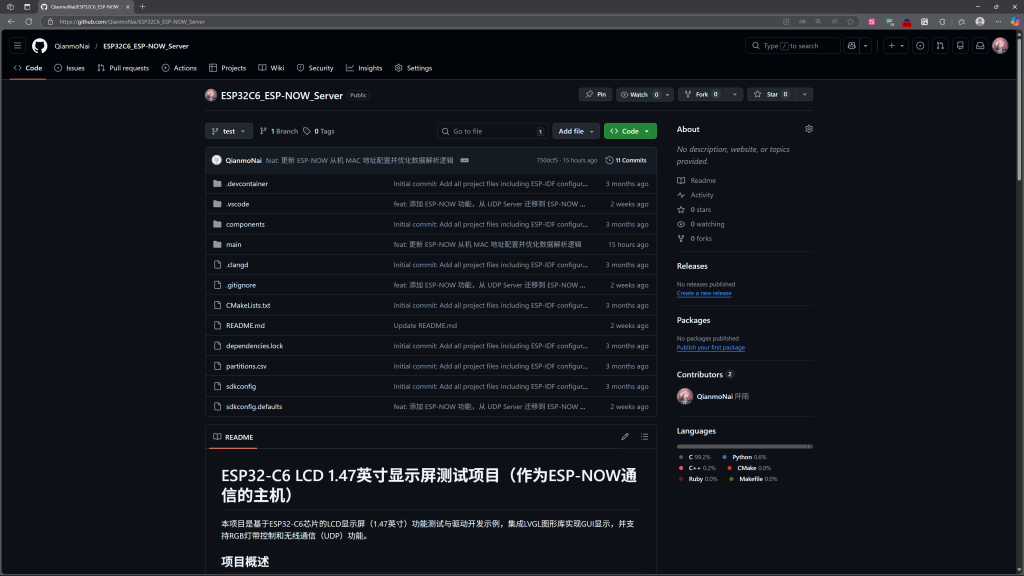Open the user avatar menu in header
The image size is (1024, 576).
click(1000, 46)
